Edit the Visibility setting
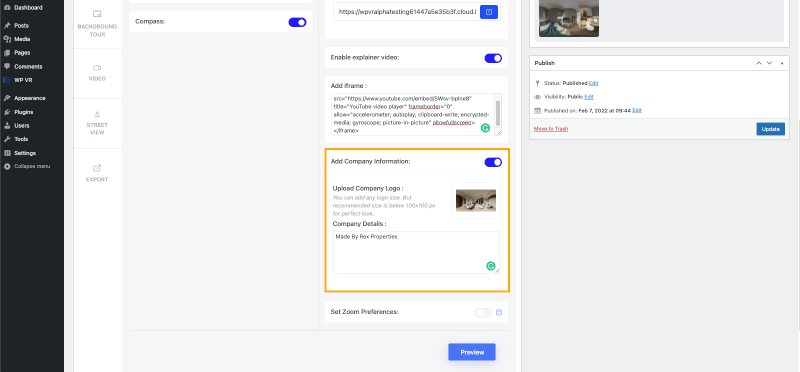 tap(589, 96)
